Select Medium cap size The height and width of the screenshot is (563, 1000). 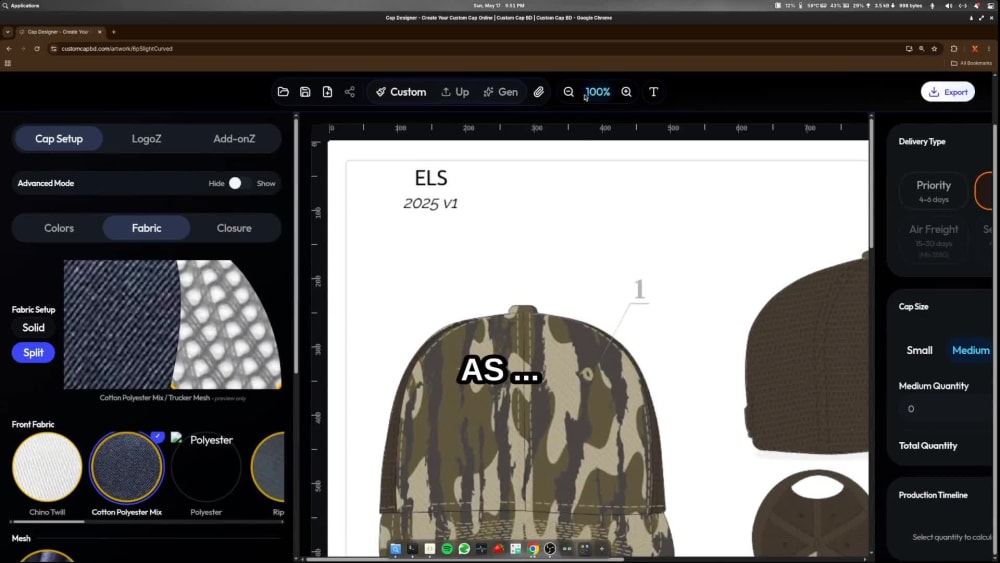click(x=970, y=350)
